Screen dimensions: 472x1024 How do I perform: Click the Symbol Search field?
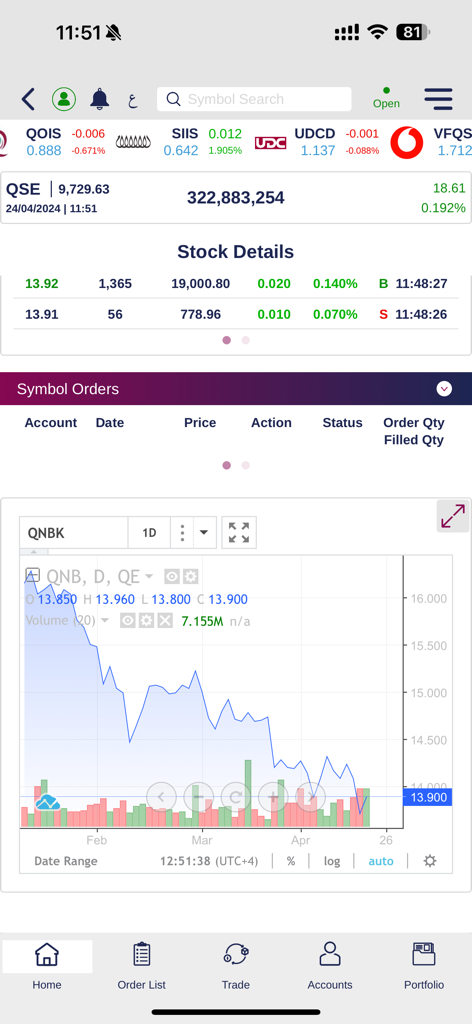click(254, 99)
